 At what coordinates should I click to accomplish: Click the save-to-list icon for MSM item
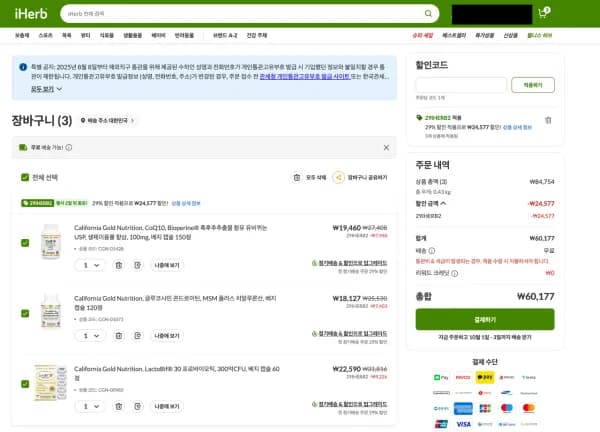coord(137,336)
